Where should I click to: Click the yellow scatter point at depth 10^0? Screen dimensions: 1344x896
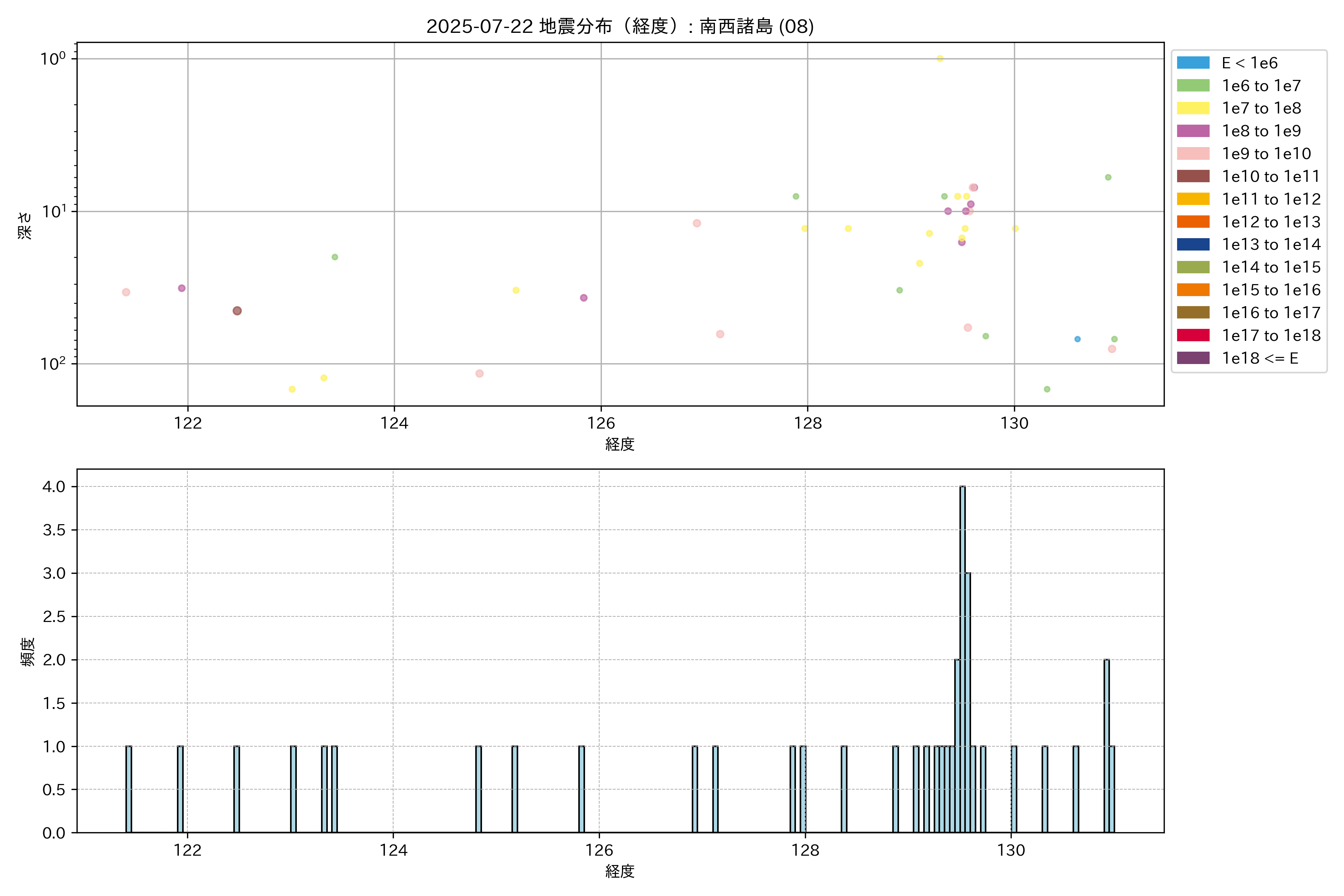pyautogui.click(x=940, y=59)
